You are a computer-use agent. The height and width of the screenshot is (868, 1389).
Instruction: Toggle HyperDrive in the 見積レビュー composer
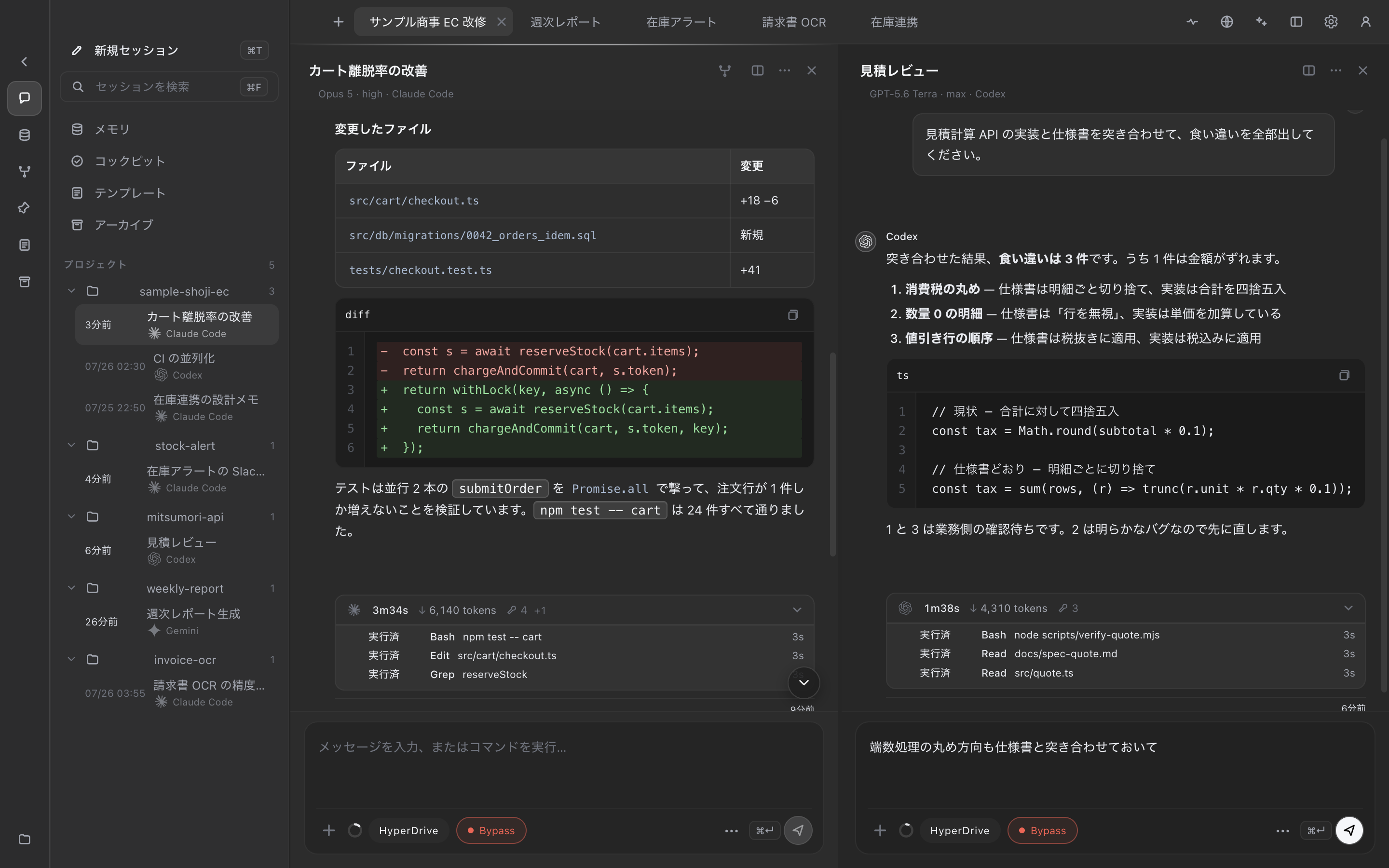point(959,830)
